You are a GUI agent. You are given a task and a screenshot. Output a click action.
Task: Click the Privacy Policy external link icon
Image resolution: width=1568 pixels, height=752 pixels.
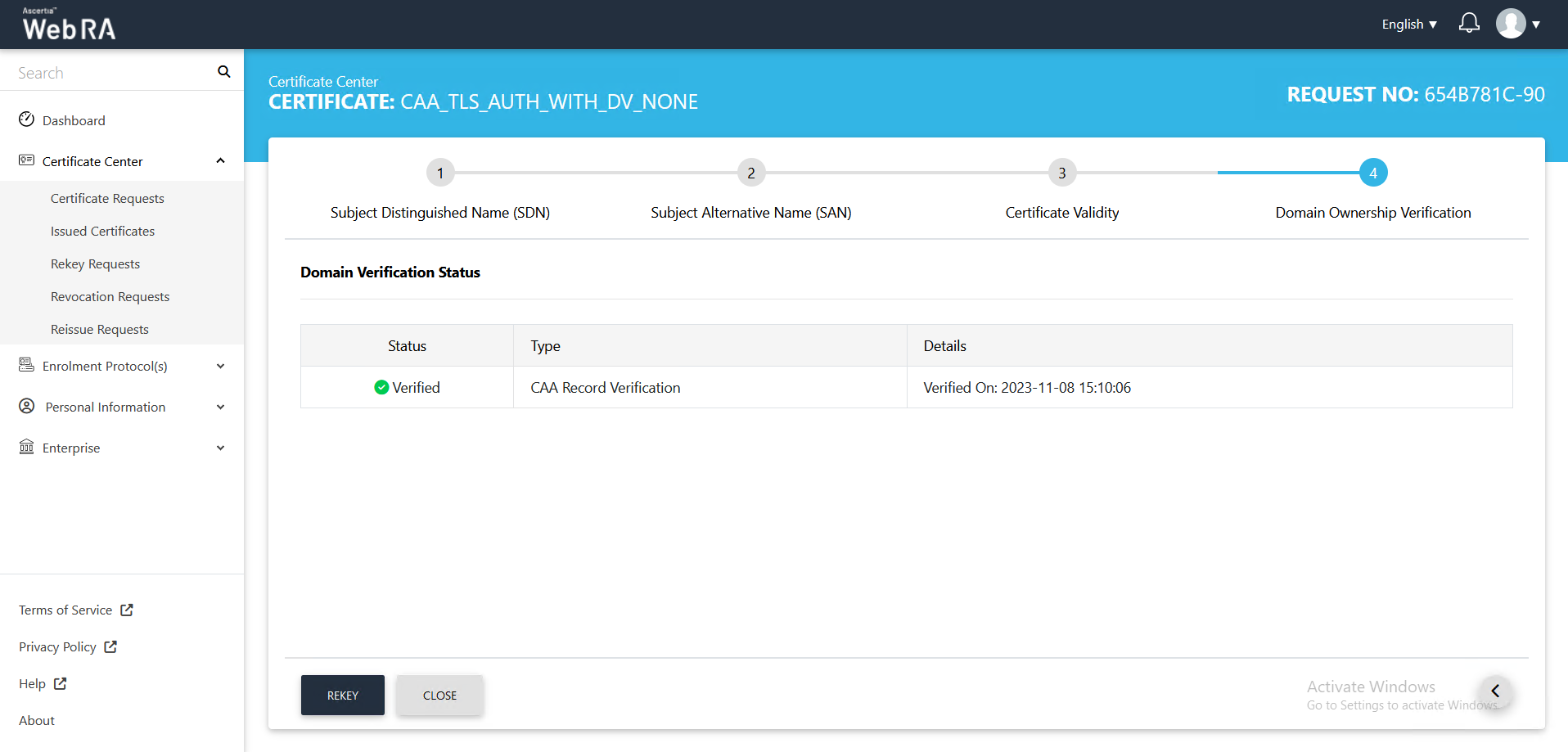pyautogui.click(x=110, y=646)
